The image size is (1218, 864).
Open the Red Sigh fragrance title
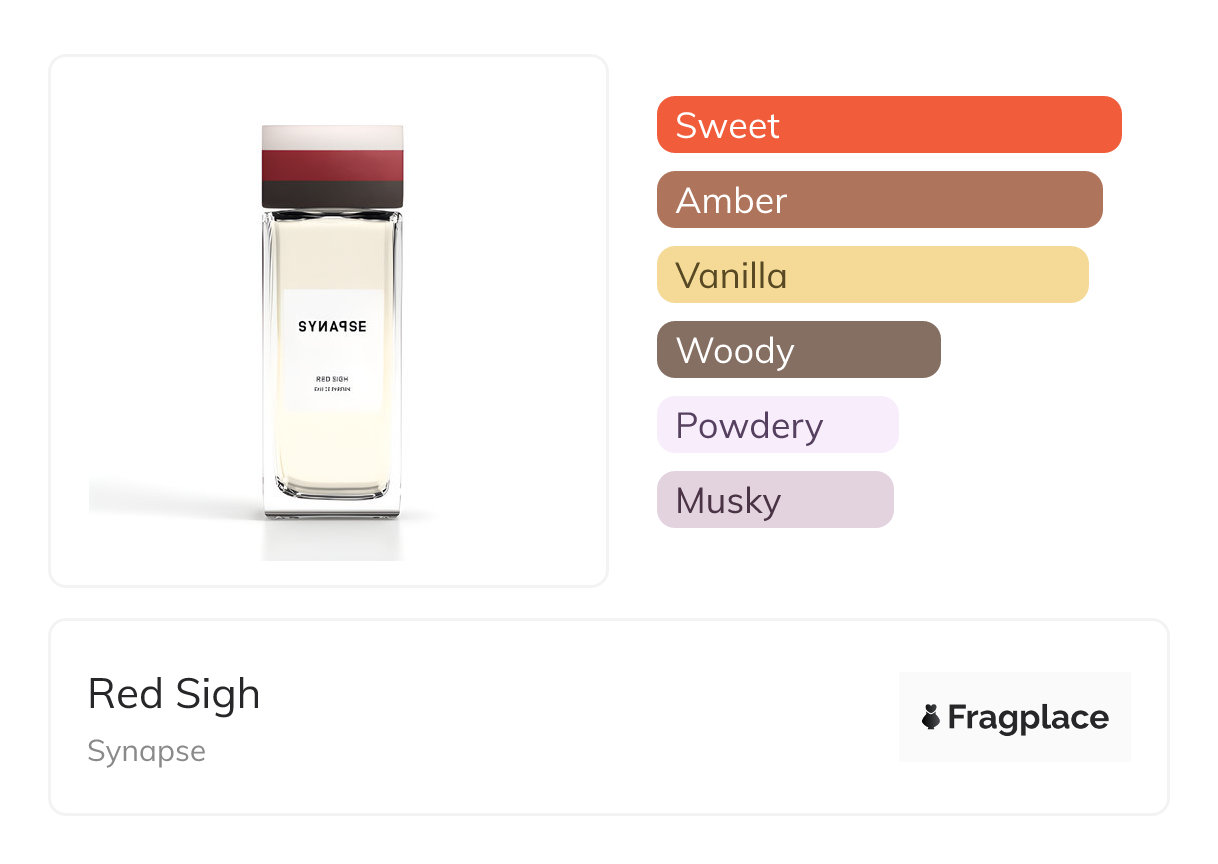point(174,694)
